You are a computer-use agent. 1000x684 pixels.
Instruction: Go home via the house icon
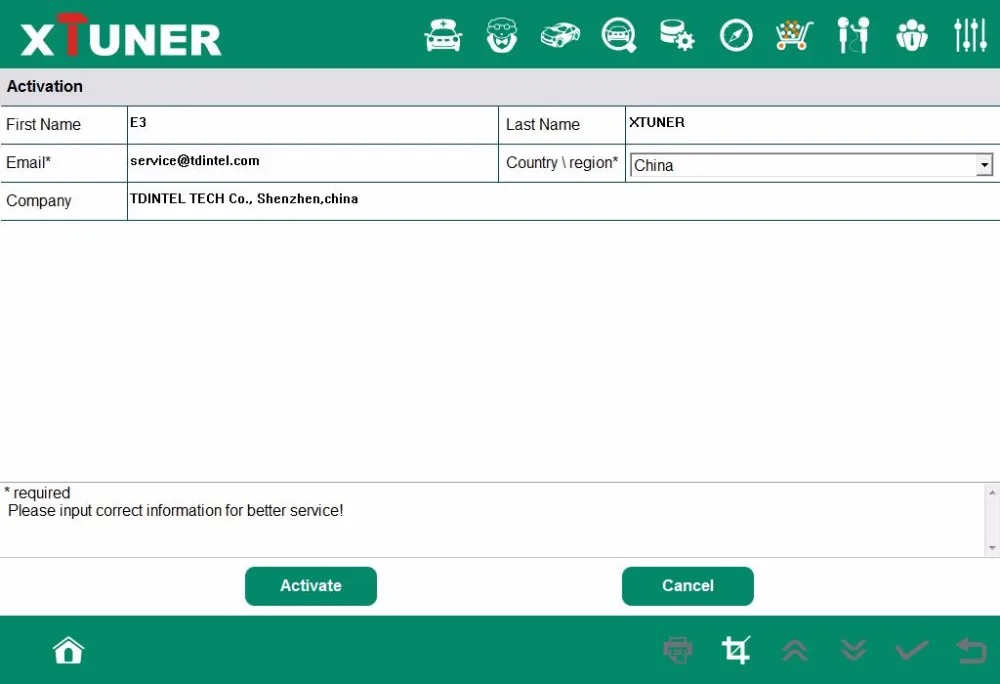click(x=68, y=650)
